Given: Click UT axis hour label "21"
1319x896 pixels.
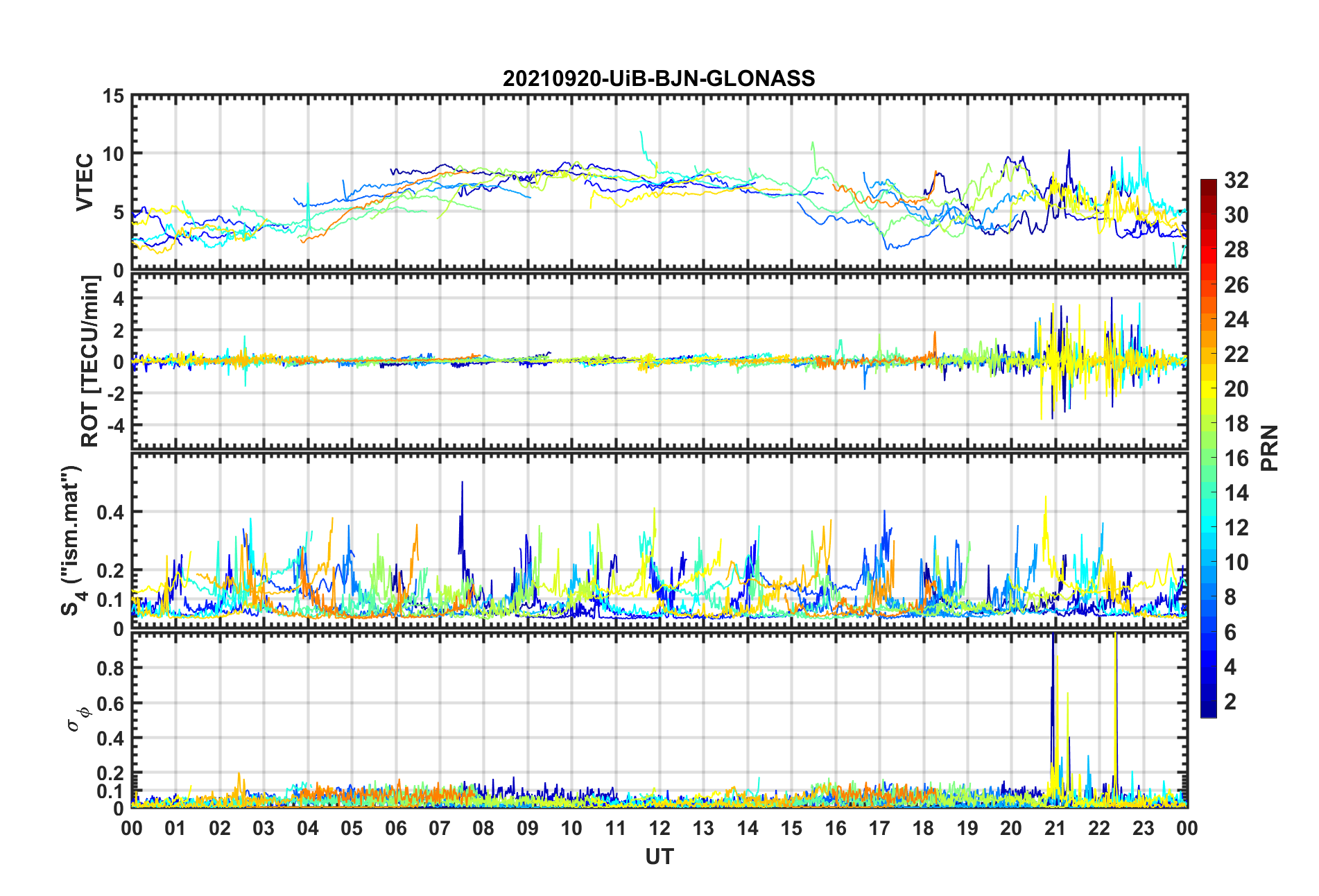Looking at the screenshot, I should (x=1055, y=828).
